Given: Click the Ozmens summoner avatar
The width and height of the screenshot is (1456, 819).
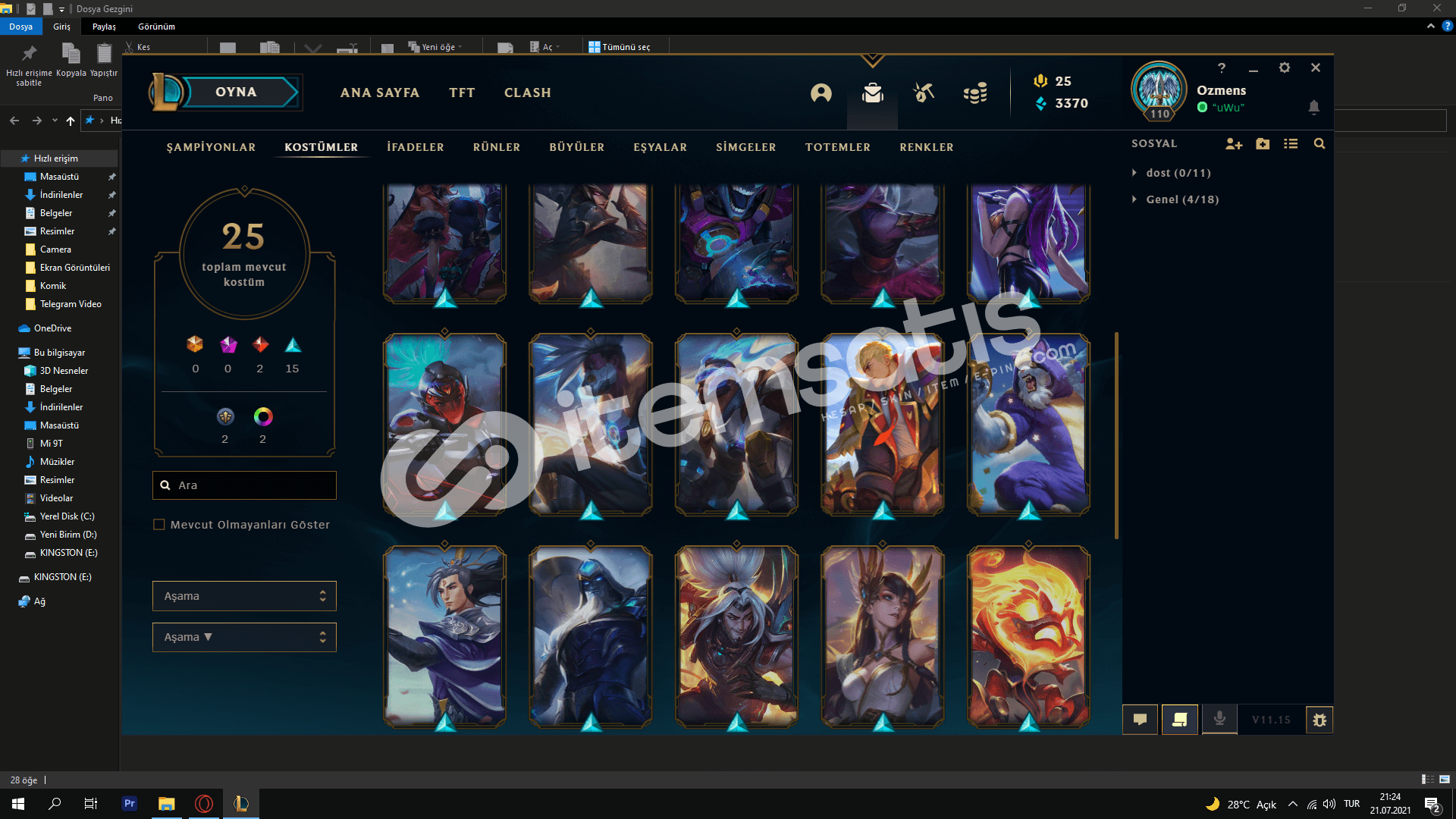Looking at the screenshot, I should [x=1159, y=90].
